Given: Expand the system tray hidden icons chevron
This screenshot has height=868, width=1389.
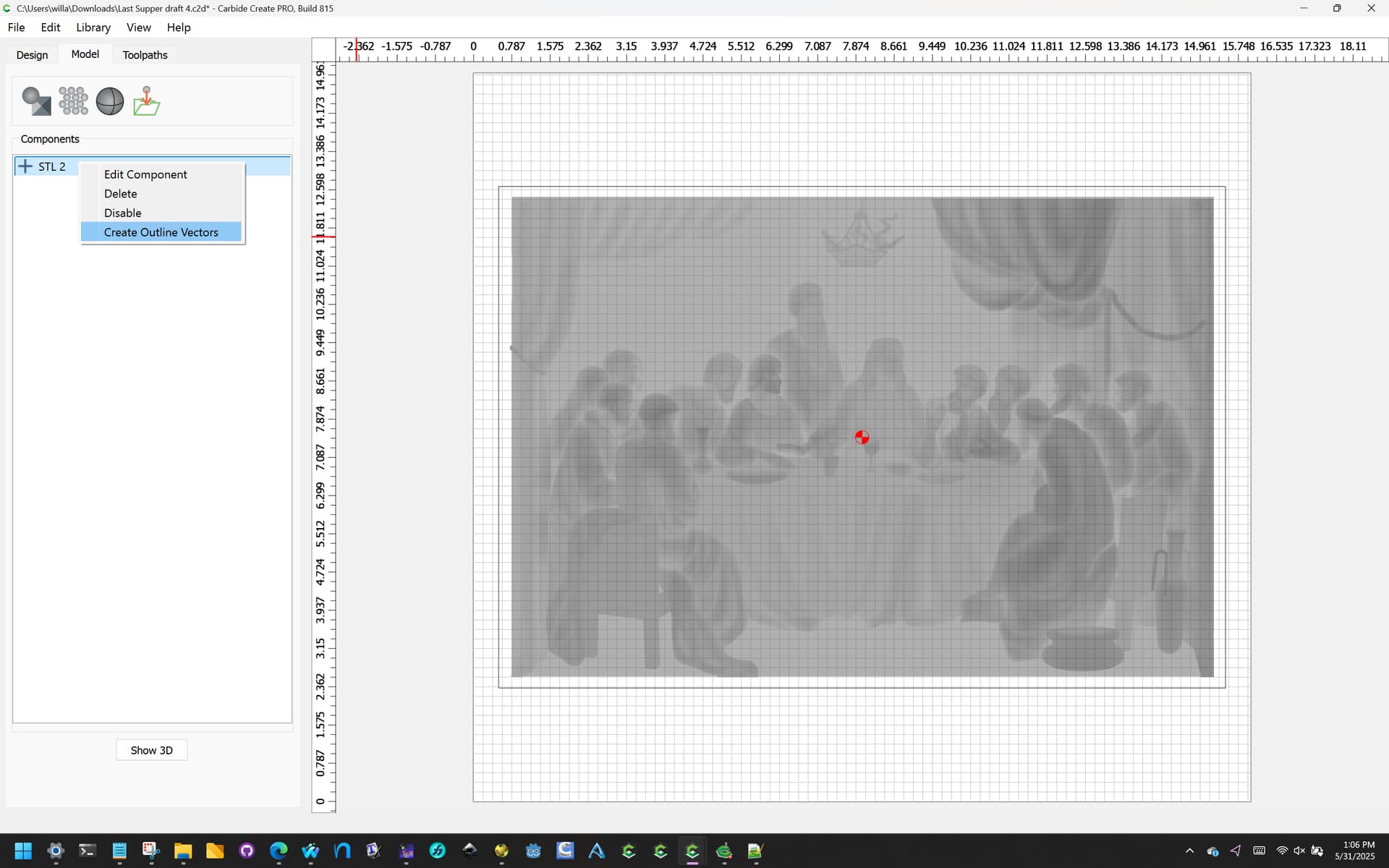Looking at the screenshot, I should [1189, 851].
